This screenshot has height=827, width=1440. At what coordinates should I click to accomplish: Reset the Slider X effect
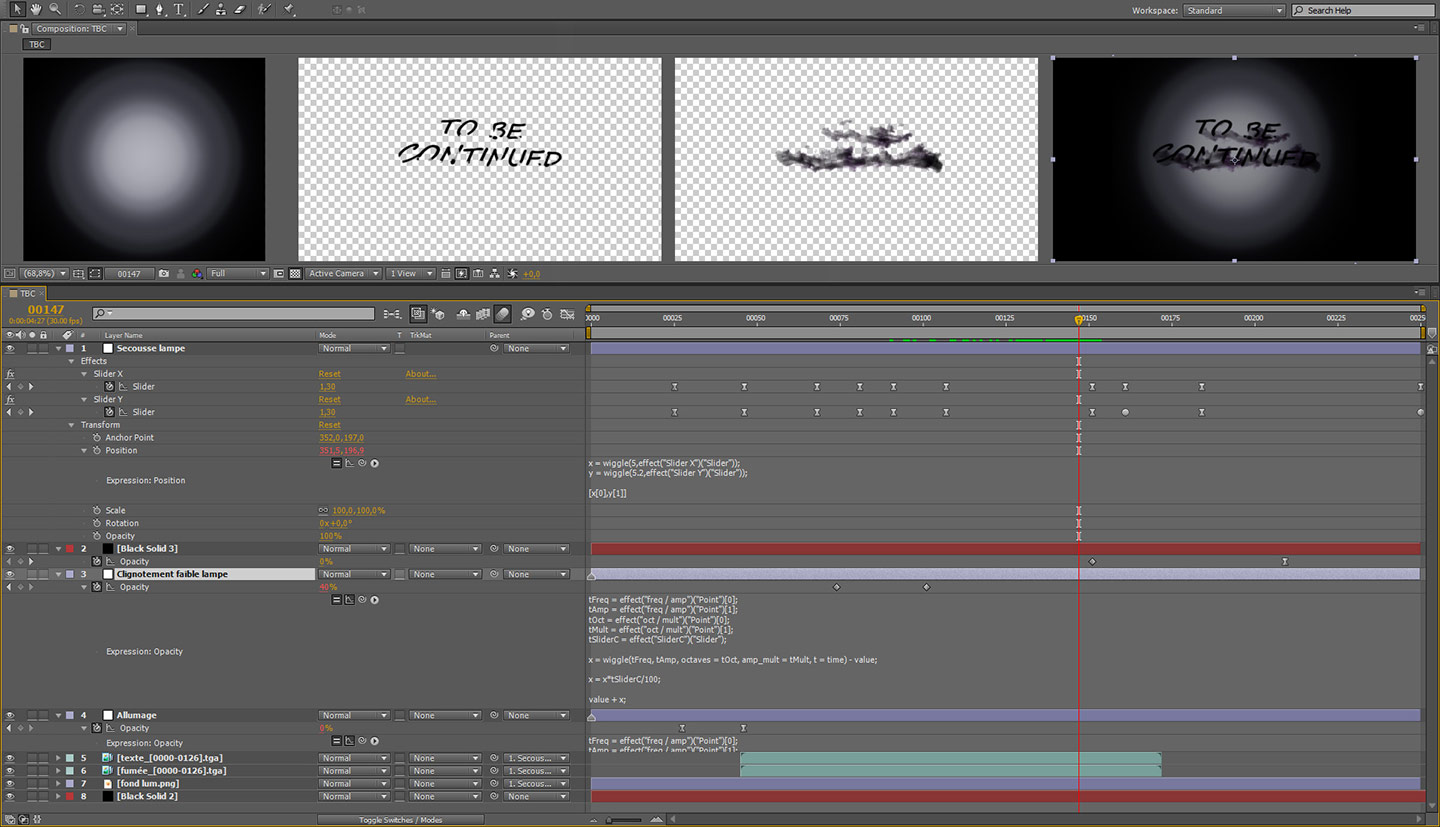[x=329, y=374]
